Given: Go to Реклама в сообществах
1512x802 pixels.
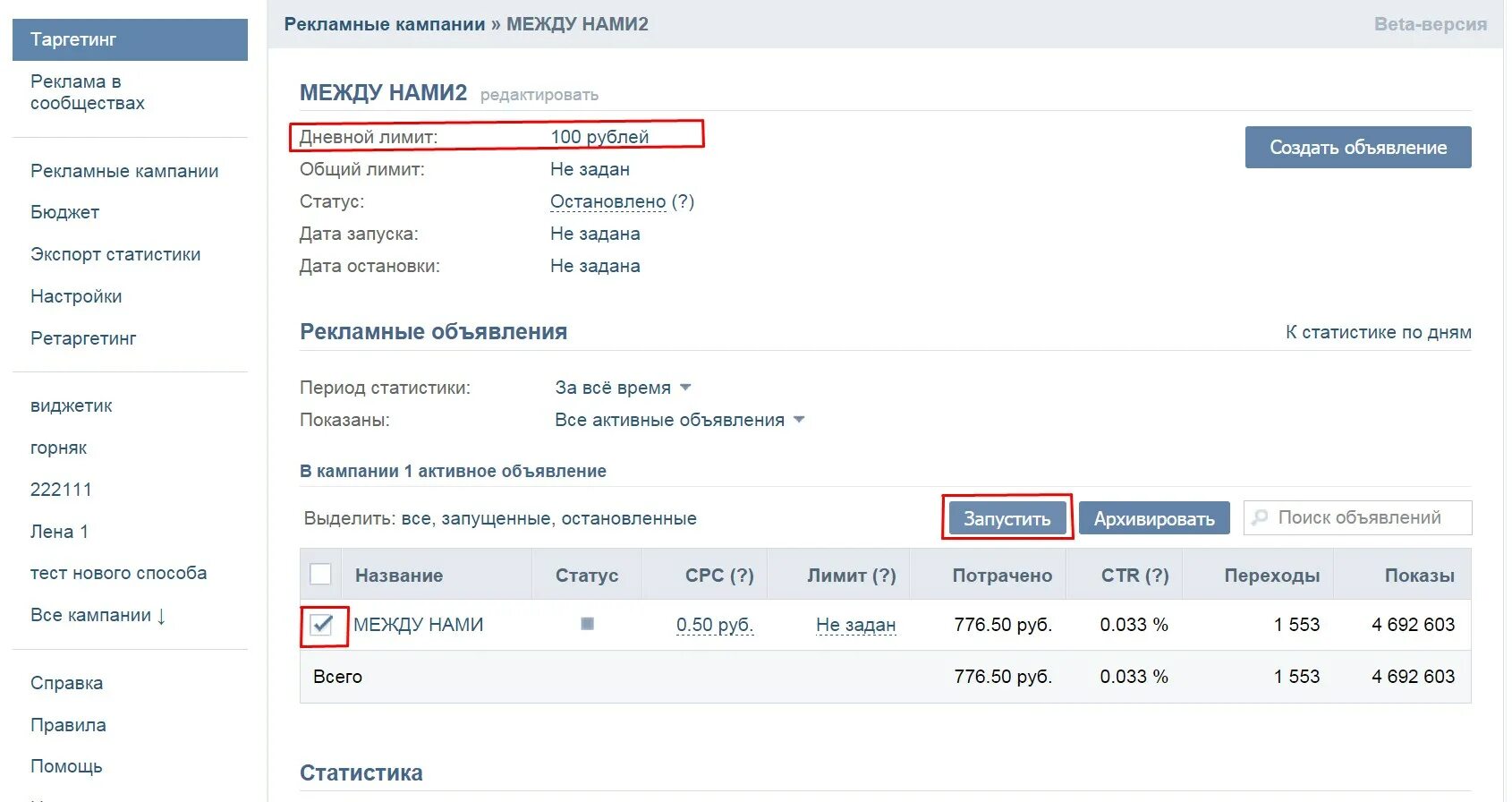Looking at the screenshot, I should [x=88, y=92].
